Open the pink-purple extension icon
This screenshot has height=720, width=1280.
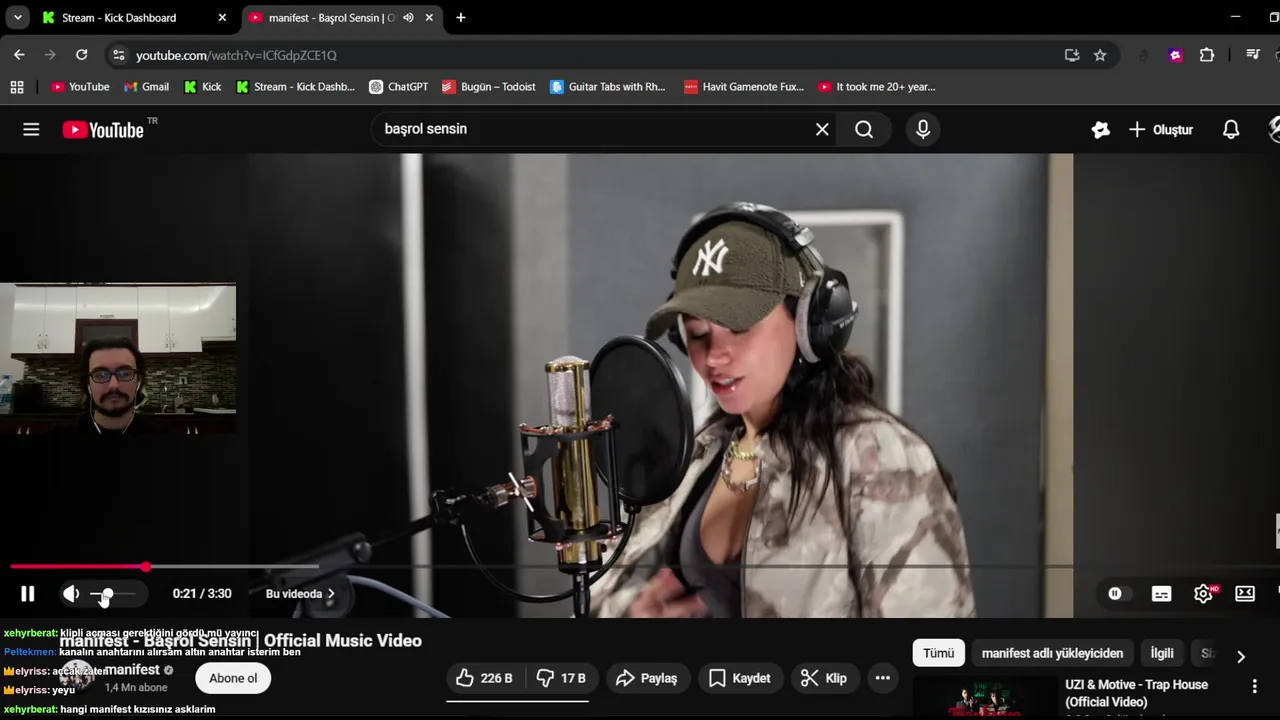1176,55
